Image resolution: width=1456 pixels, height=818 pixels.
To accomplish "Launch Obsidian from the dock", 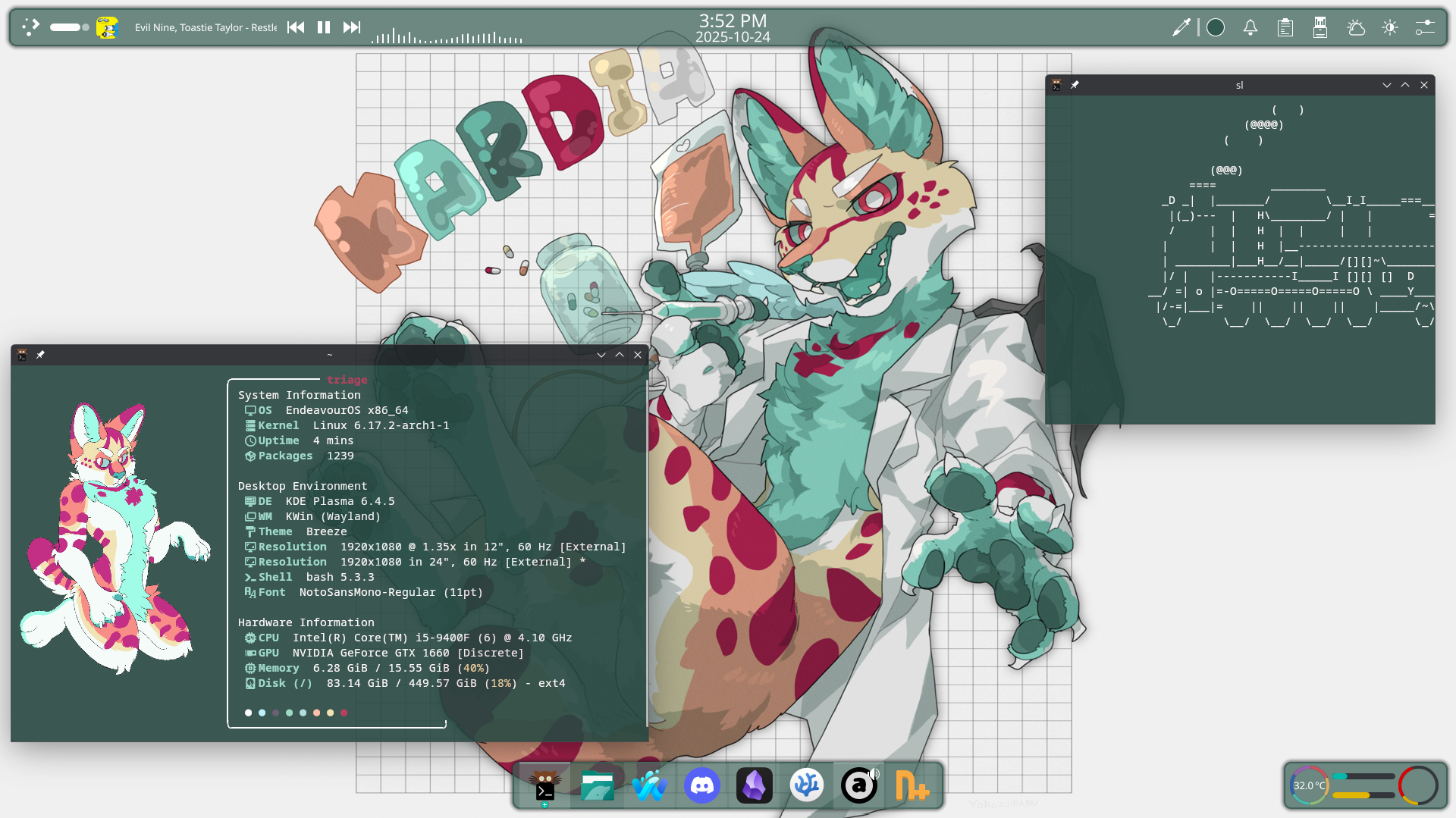I will click(754, 785).
